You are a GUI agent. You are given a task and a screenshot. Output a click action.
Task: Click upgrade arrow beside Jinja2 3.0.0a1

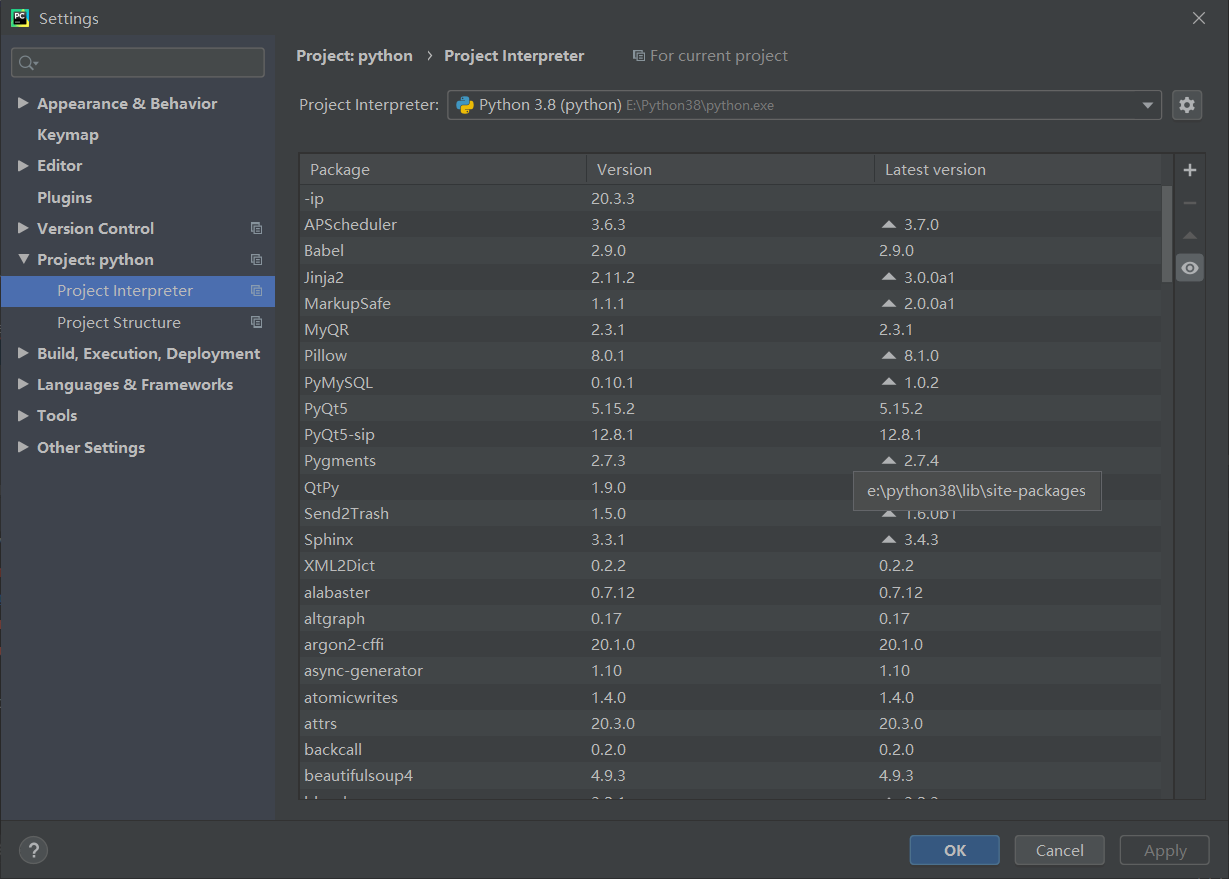(x=889, y=277)
